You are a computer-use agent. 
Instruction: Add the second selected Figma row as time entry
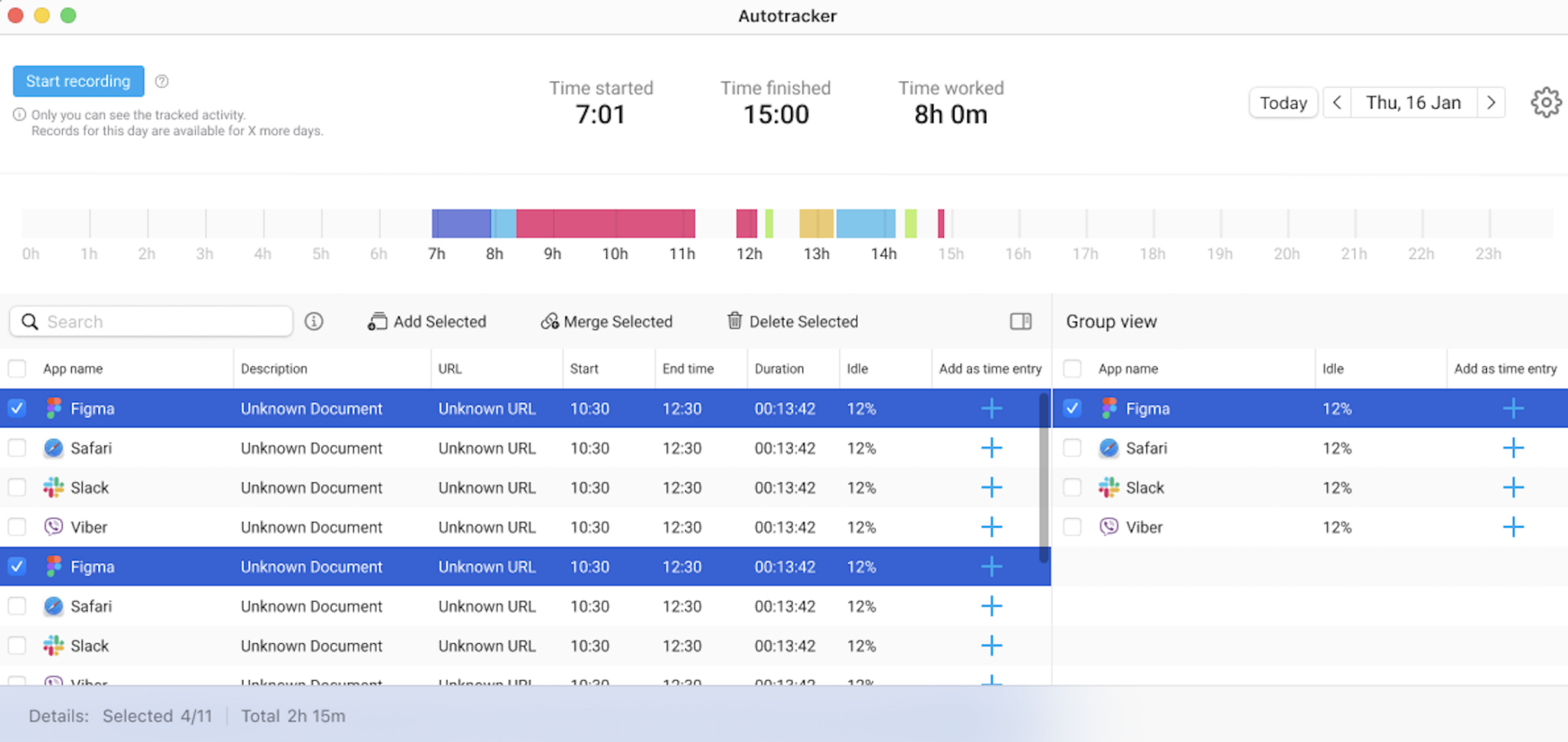click(991, 567)
